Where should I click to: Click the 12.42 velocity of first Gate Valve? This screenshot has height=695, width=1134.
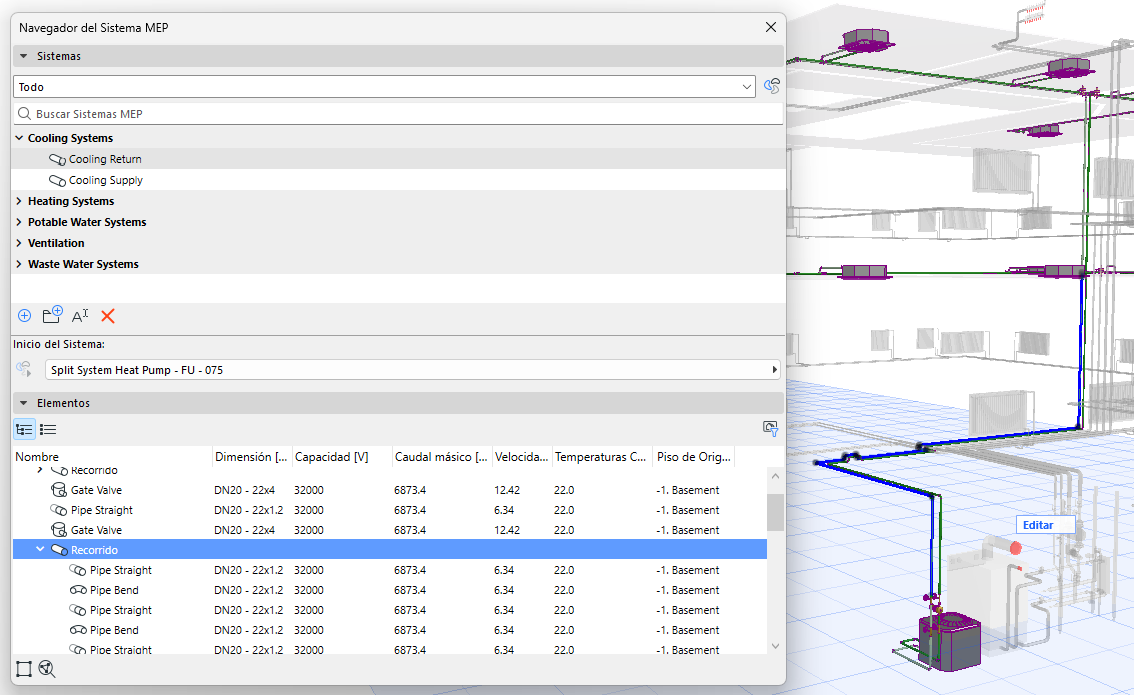tap(507, 490)
